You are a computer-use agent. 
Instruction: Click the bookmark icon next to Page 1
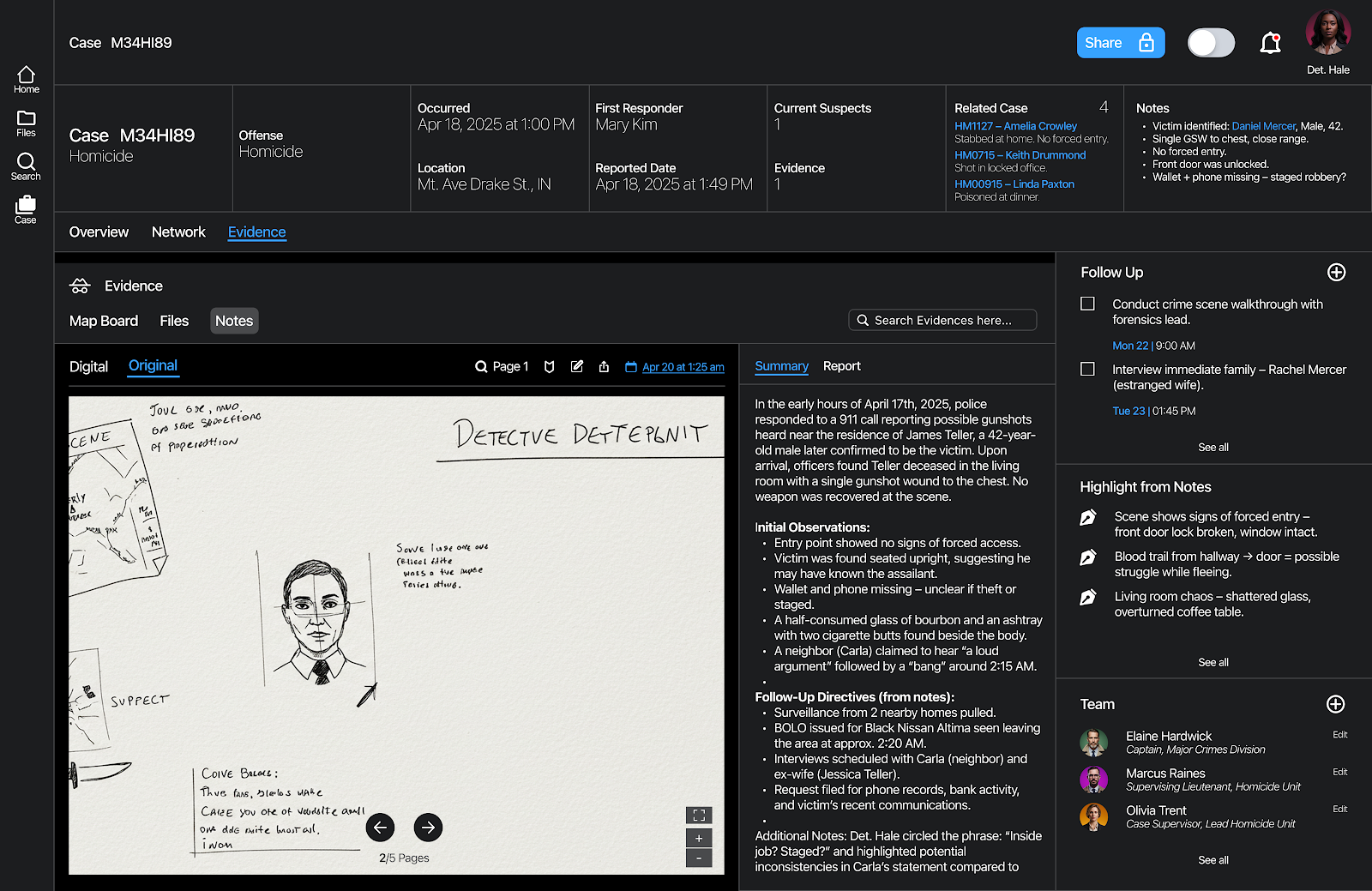click(x=550, y=367)
